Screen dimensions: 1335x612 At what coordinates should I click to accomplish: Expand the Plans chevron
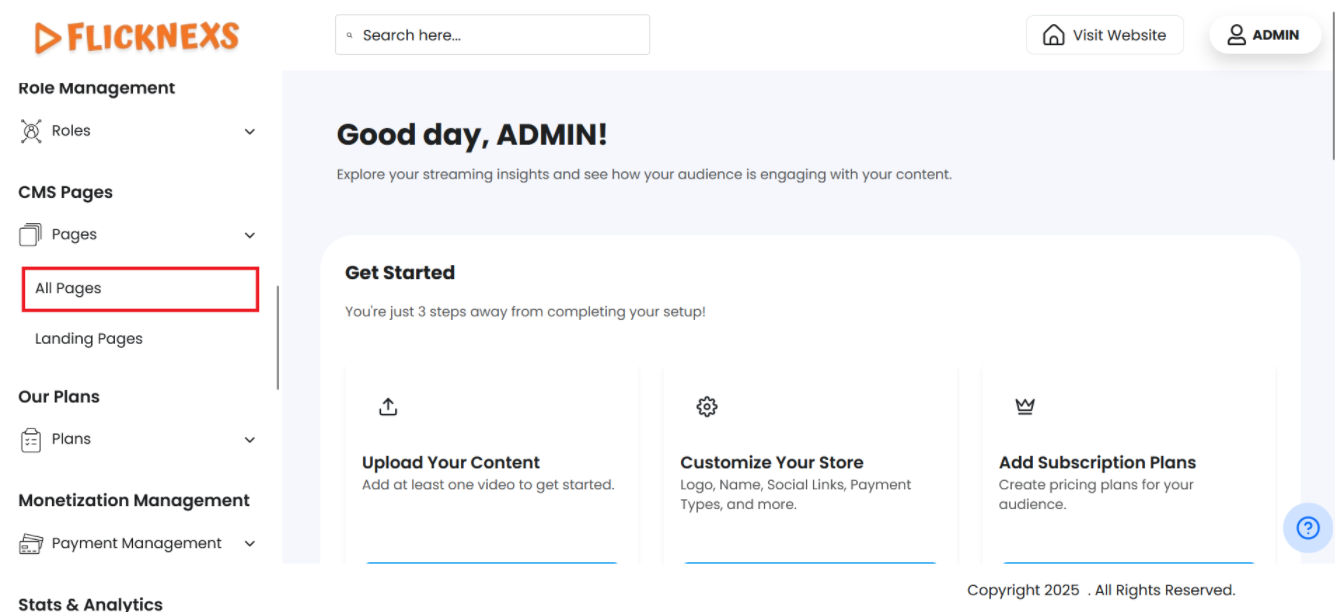(x=250, y=440)
